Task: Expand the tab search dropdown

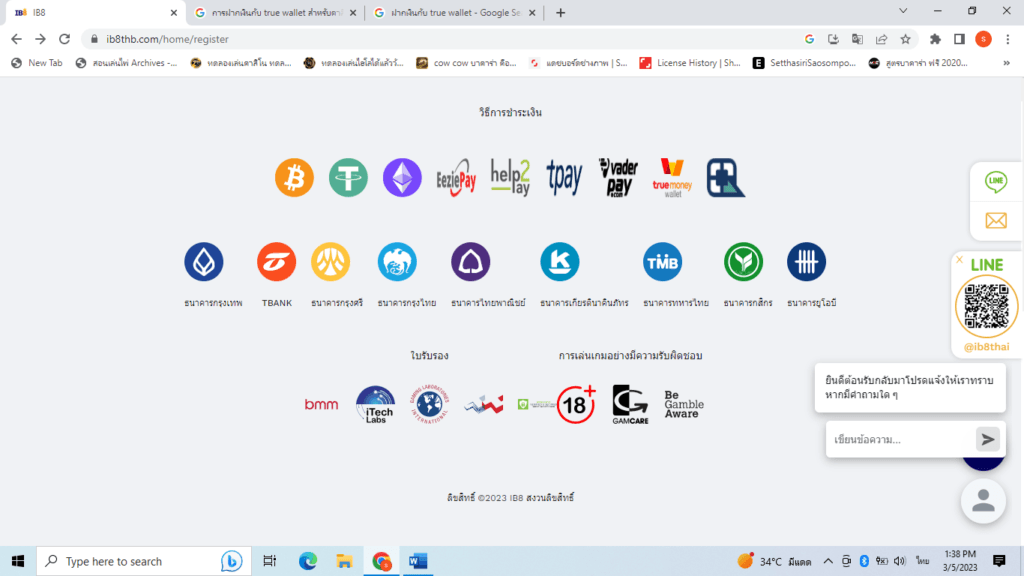Action: (x=903, y=11)
